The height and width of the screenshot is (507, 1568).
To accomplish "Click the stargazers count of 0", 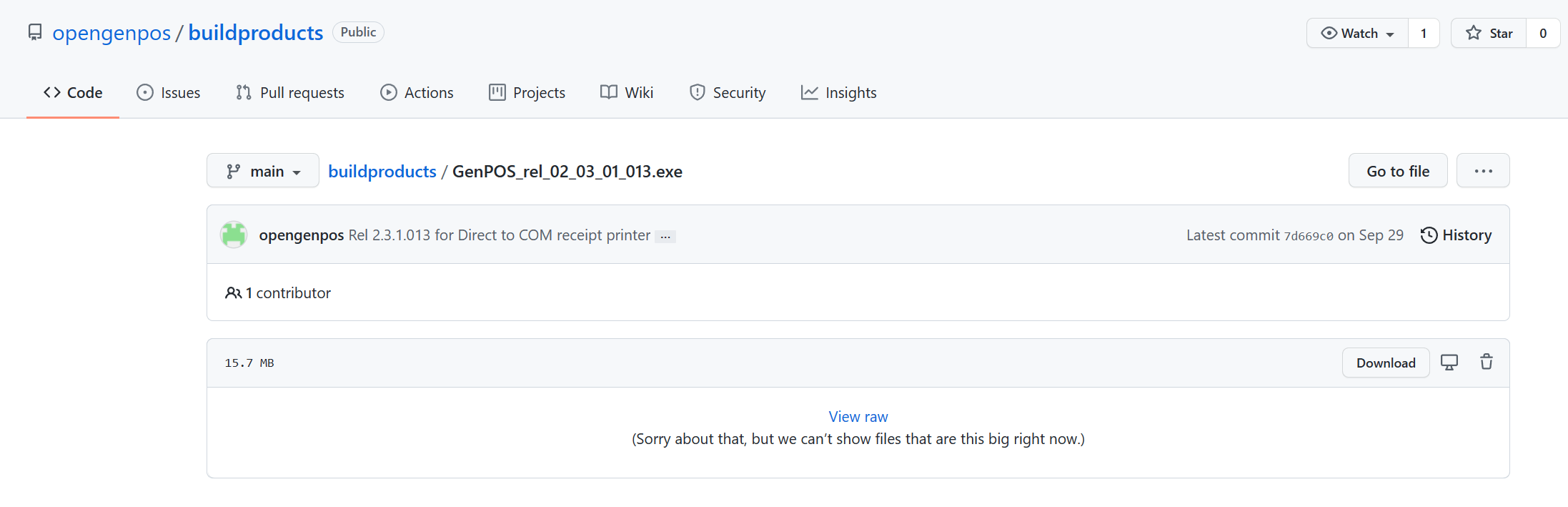I will click(x=1543, y=34).
